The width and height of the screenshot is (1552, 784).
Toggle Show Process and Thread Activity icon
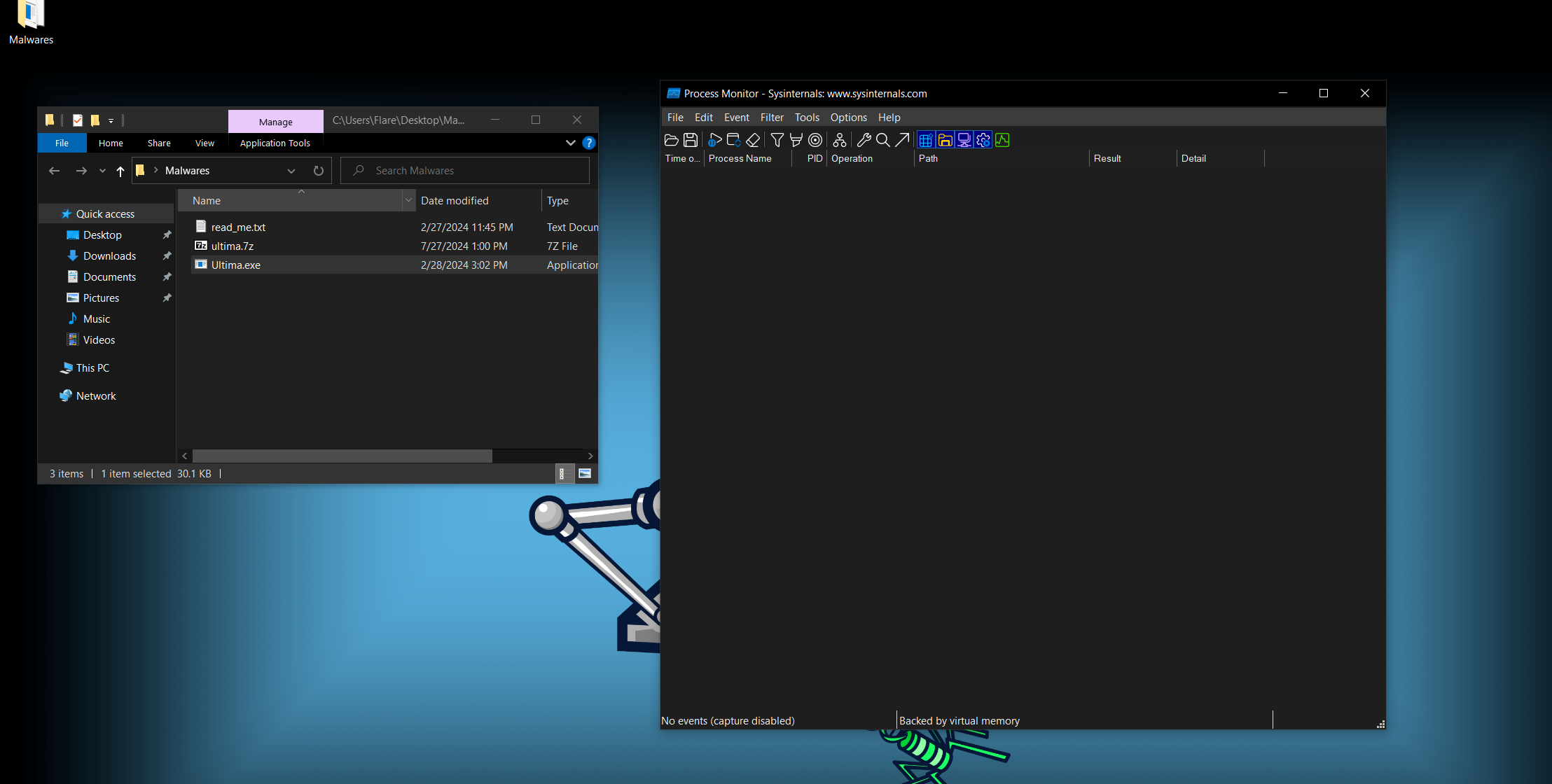(983, 140)
